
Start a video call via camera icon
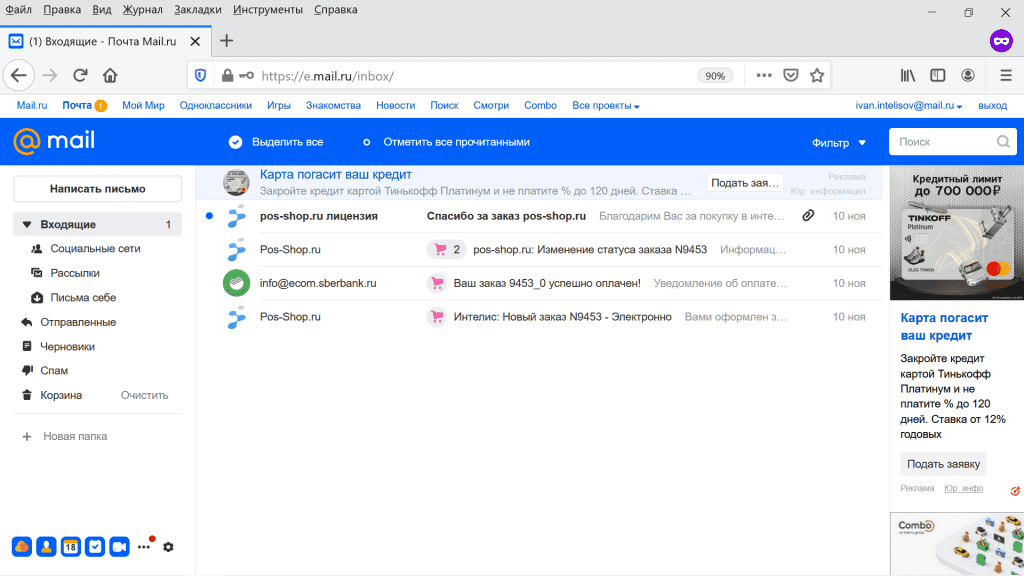120,547
